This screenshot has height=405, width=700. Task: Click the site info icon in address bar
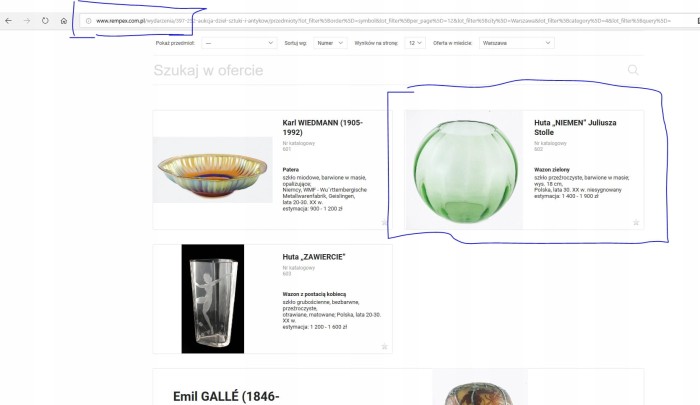pos(88,21)
